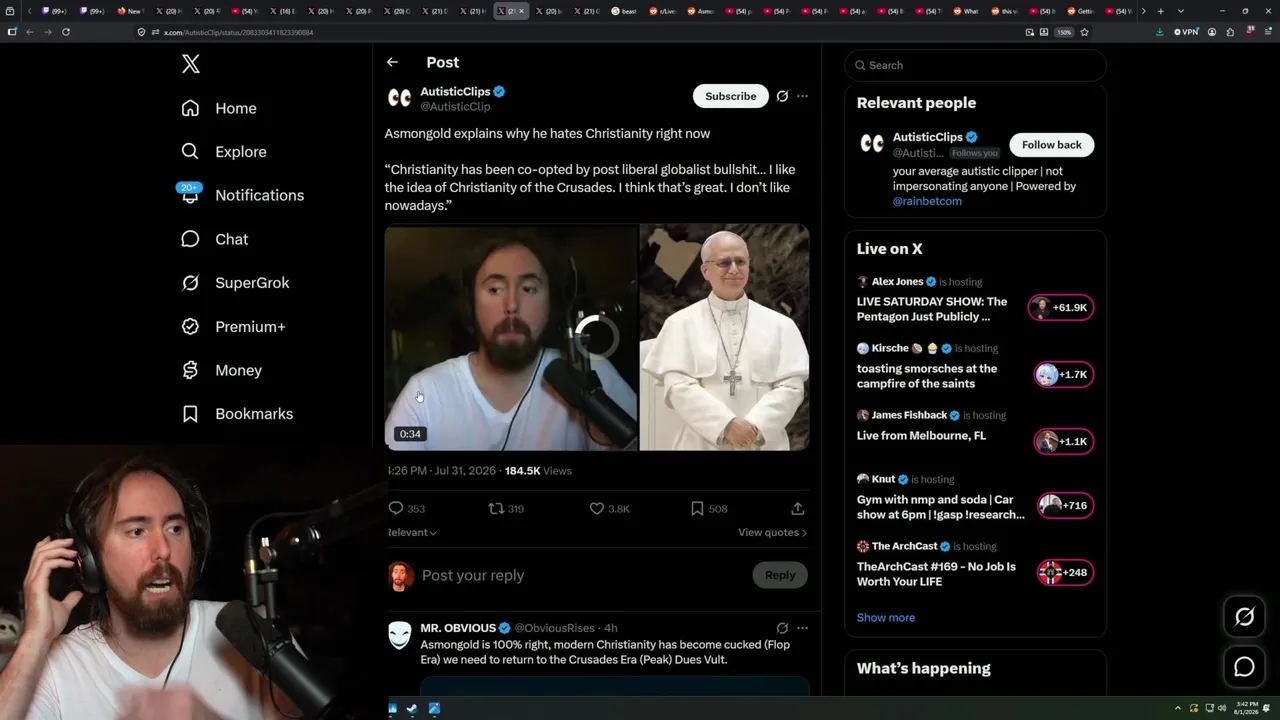Open Explore from the sidebar

(x=224, y=152)
